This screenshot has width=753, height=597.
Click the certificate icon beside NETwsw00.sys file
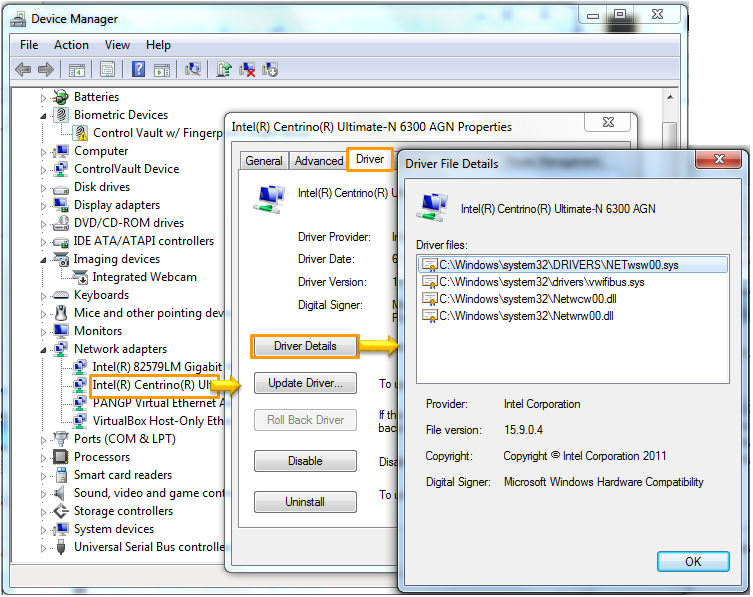tap(429, 265)
